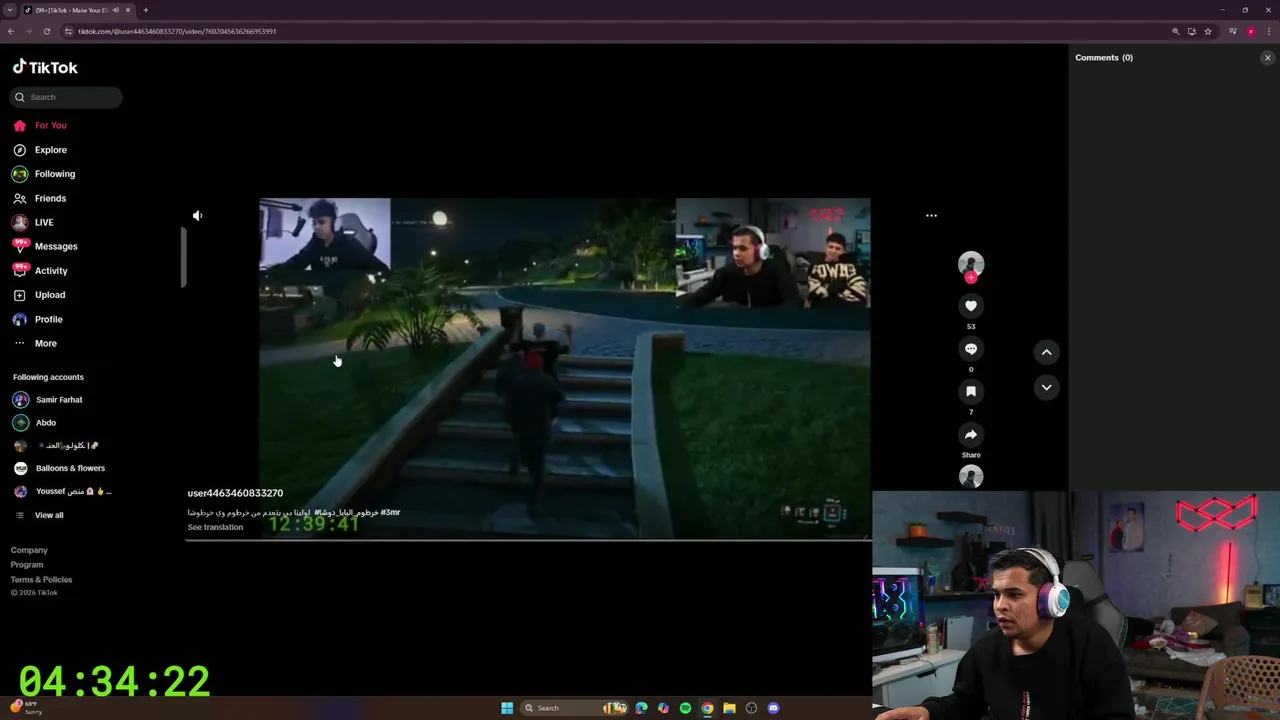Go back in the browser
Screen dimensions: 1280x720
pos(11,31)
